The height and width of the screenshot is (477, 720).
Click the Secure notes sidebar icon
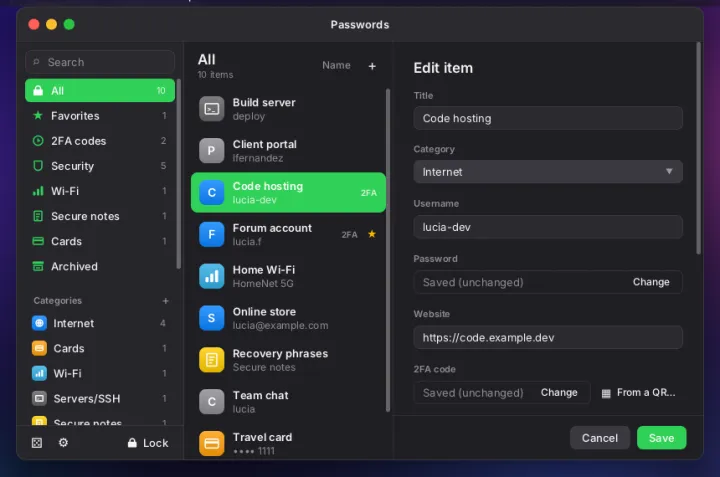point(38,216)
